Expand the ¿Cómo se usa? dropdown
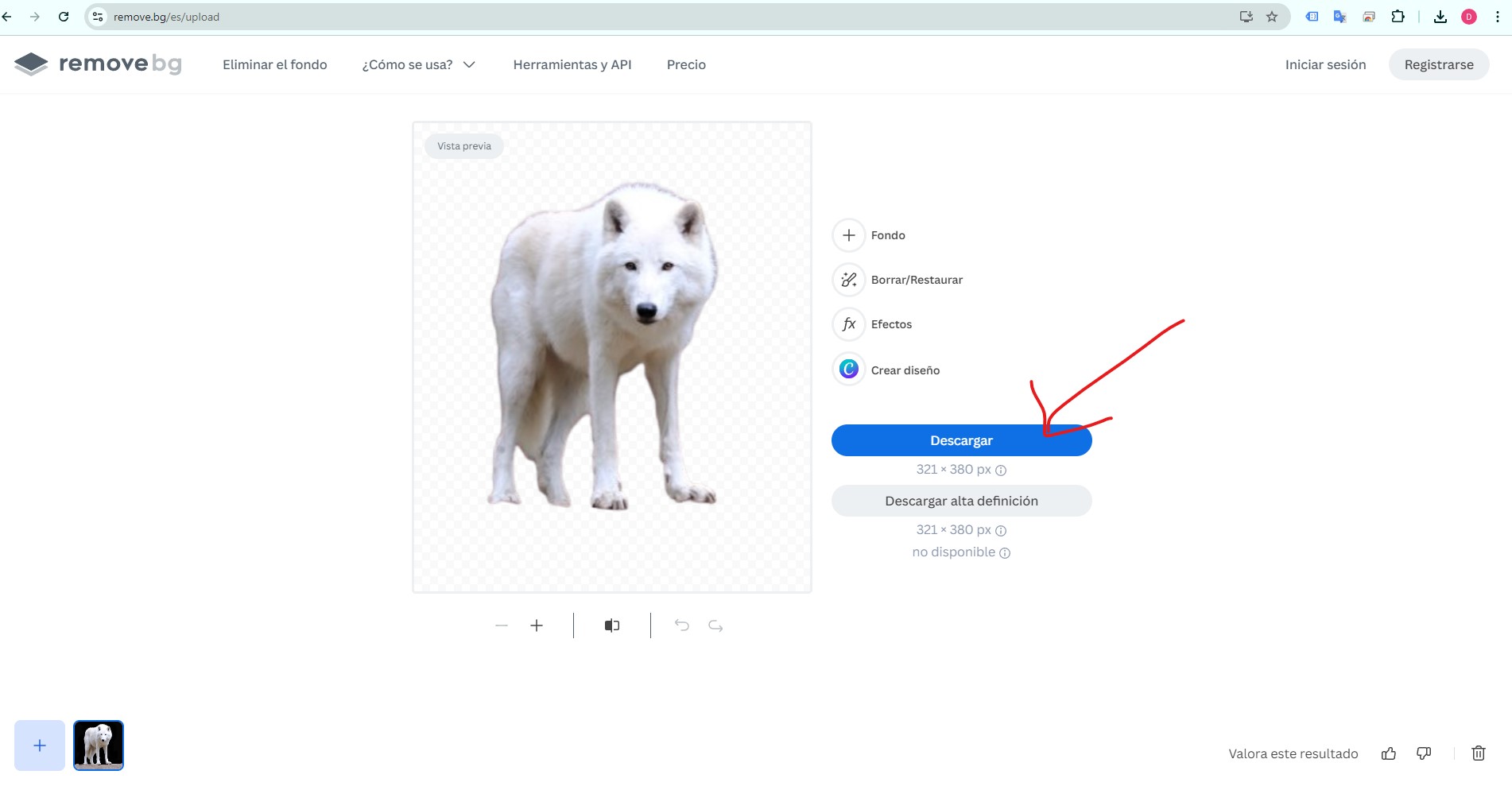This screenshot has height=790, width=1512. click(418, 64)
